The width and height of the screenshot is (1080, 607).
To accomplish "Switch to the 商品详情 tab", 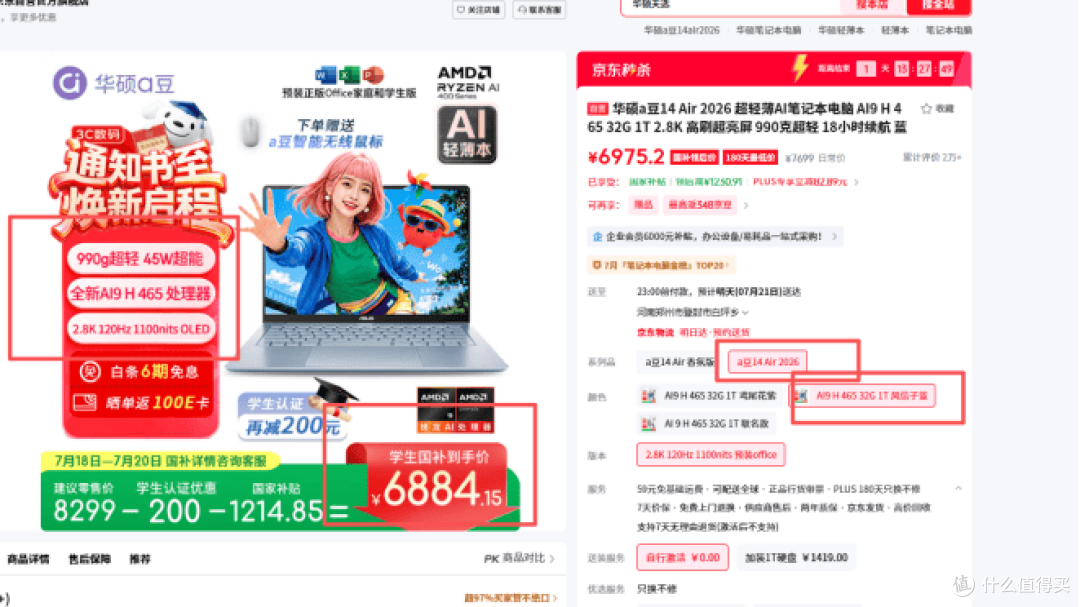I will coord(28,559).
